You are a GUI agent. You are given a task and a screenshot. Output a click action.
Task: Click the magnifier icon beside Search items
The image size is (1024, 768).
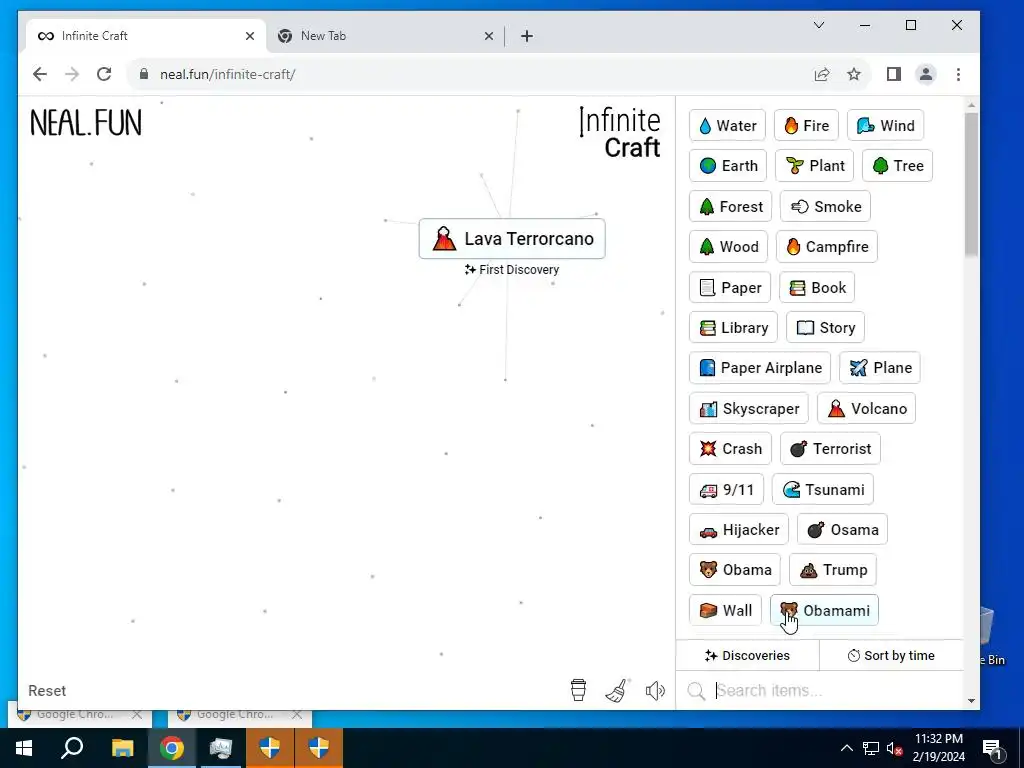click(696, 691)
